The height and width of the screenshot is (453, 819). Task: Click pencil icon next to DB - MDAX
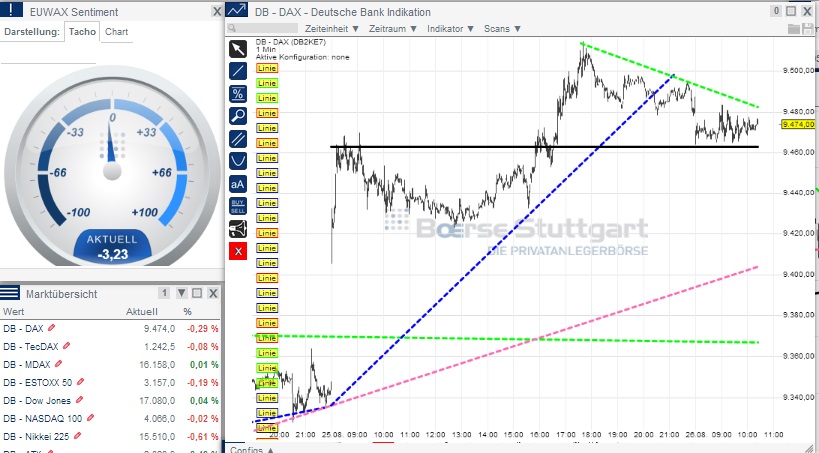(x=58, y=364)
